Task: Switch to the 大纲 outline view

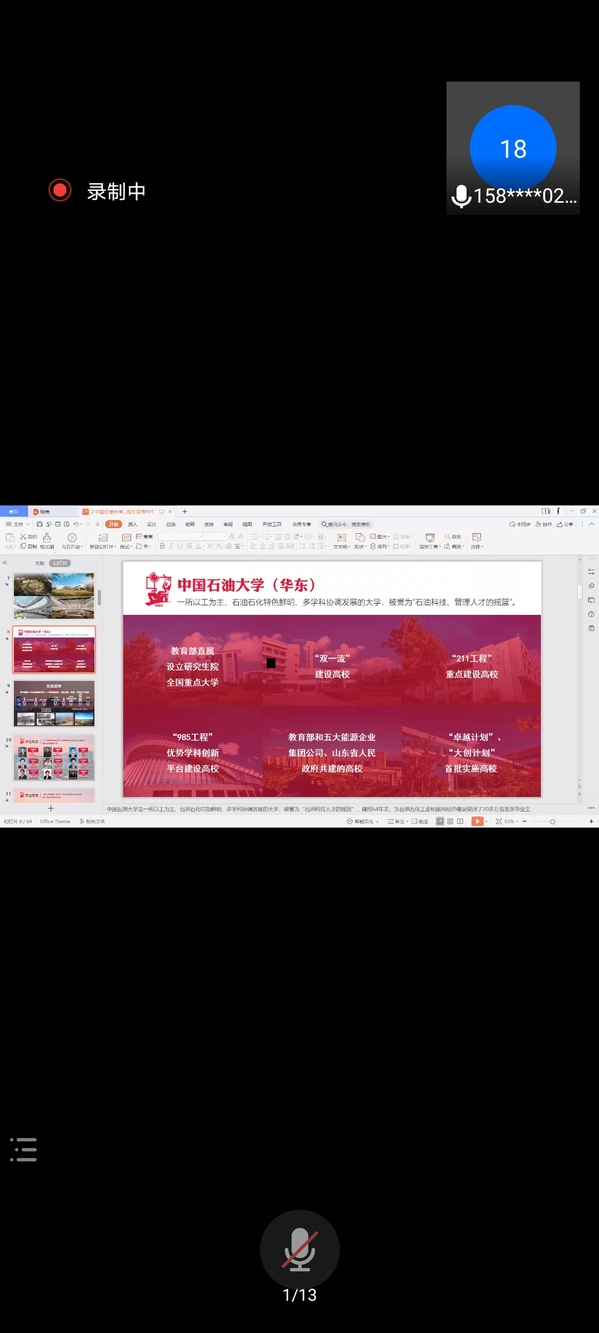Action: click(39, 563)
